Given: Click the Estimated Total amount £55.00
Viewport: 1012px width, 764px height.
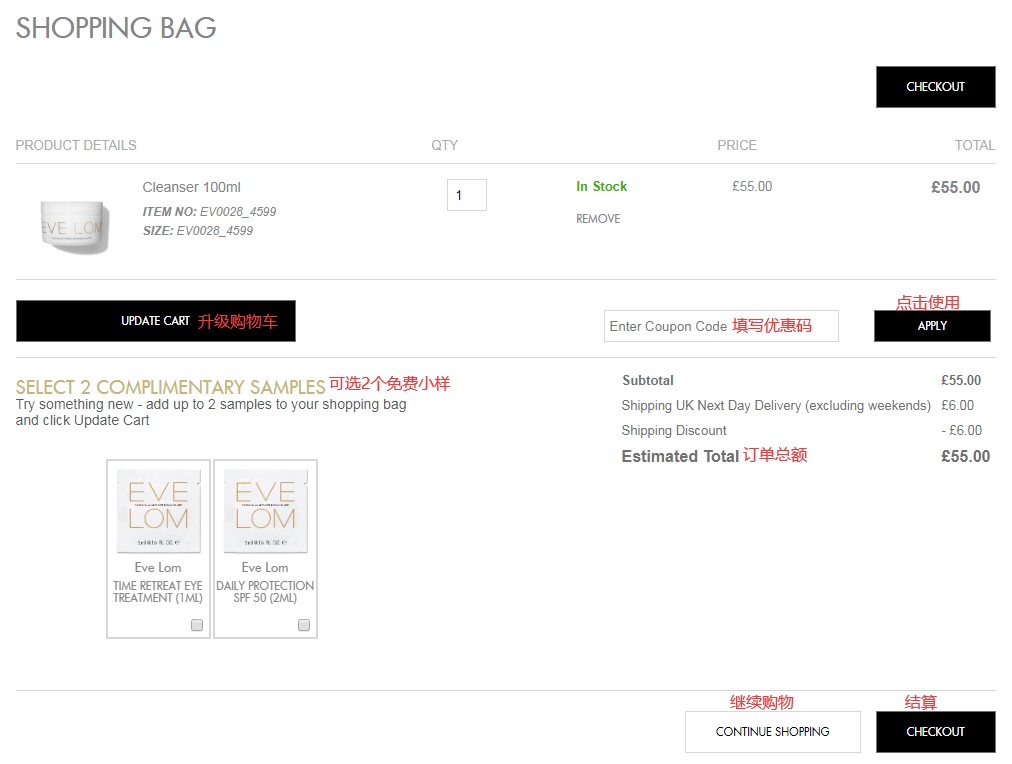Looking at the screenshot, I should [965, 456].
